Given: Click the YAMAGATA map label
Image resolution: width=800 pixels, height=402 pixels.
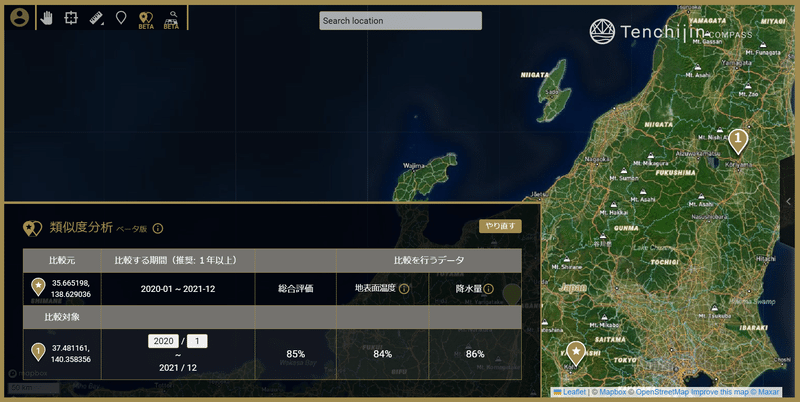Looking at the screenshot, I should 708,21.
